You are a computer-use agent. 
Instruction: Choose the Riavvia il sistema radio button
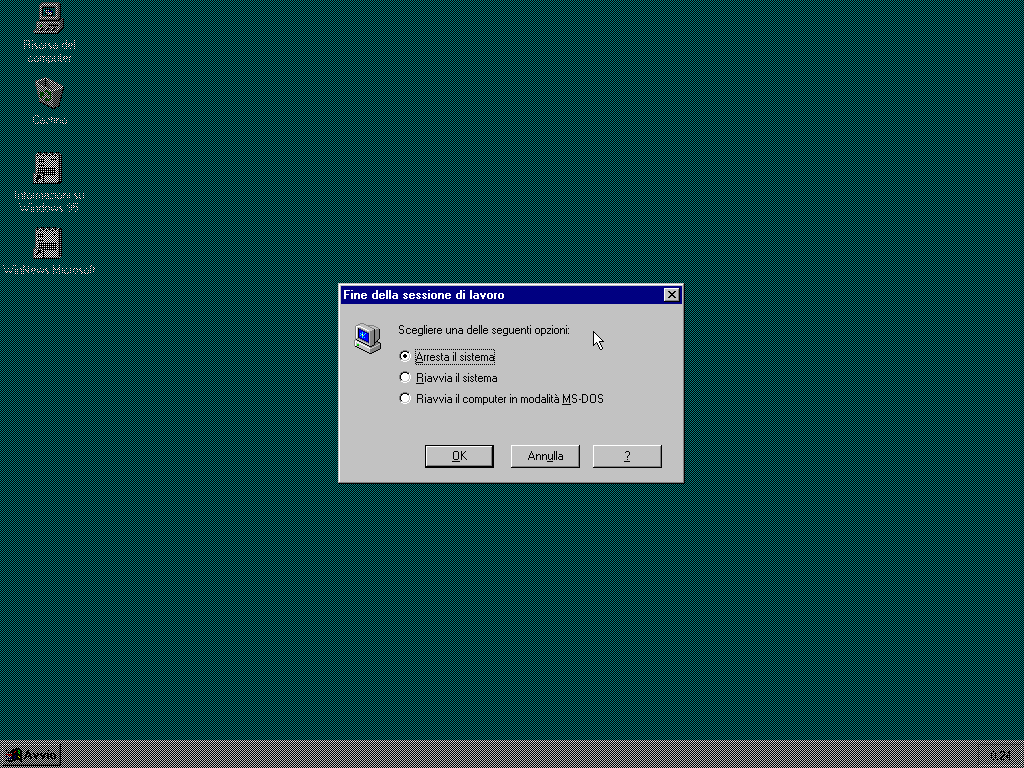405,378
